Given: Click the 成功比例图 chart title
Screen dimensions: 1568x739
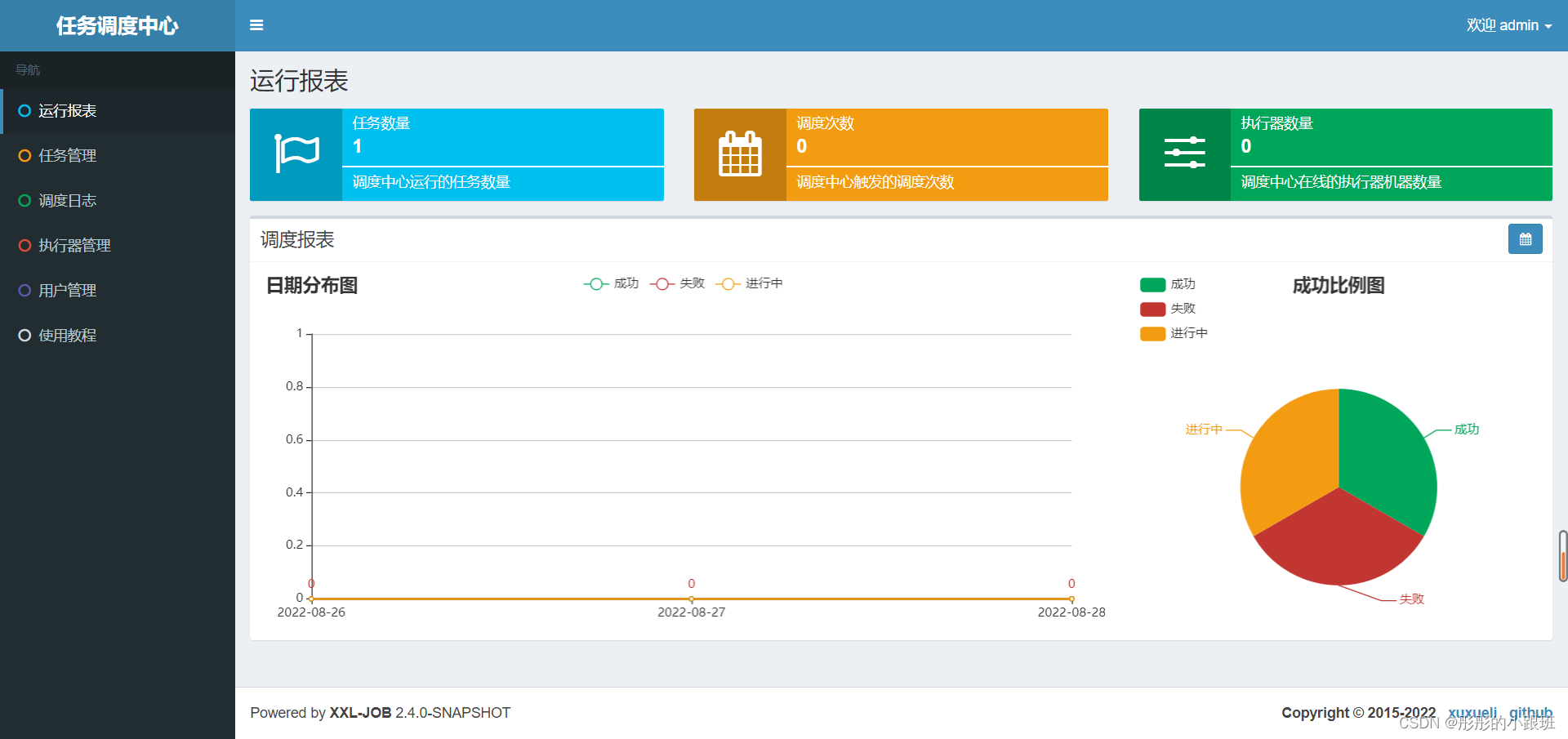Looking at the screenshot, I should click(1339, 286).
